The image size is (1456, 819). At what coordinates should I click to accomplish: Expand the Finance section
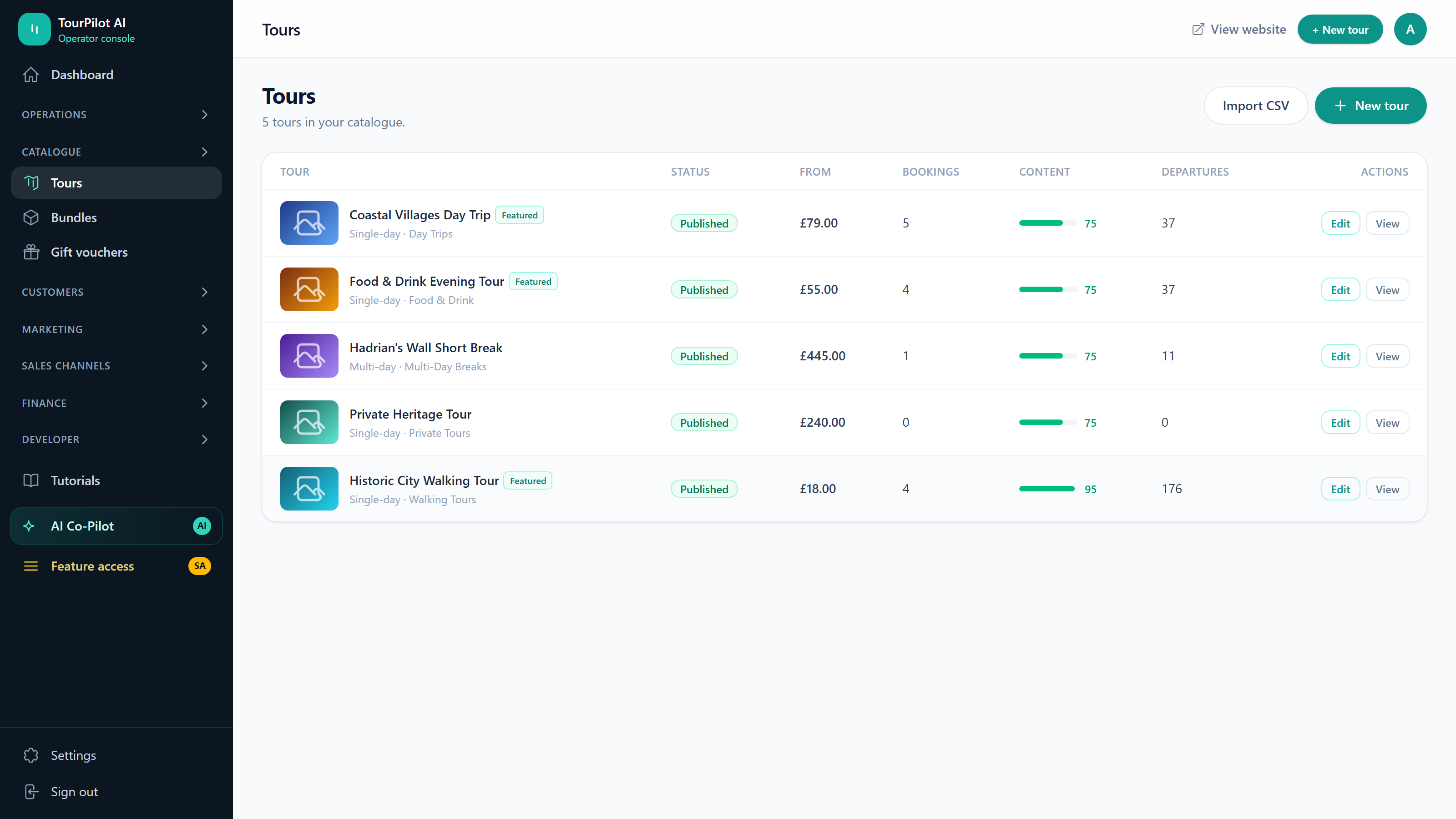(x=116, y=403)
